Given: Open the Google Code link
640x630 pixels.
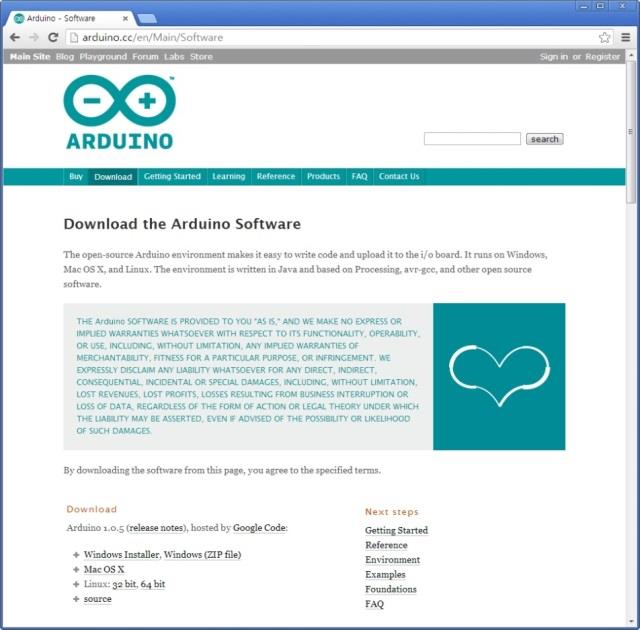Looking at the screenshot, I should click(259, 528).
